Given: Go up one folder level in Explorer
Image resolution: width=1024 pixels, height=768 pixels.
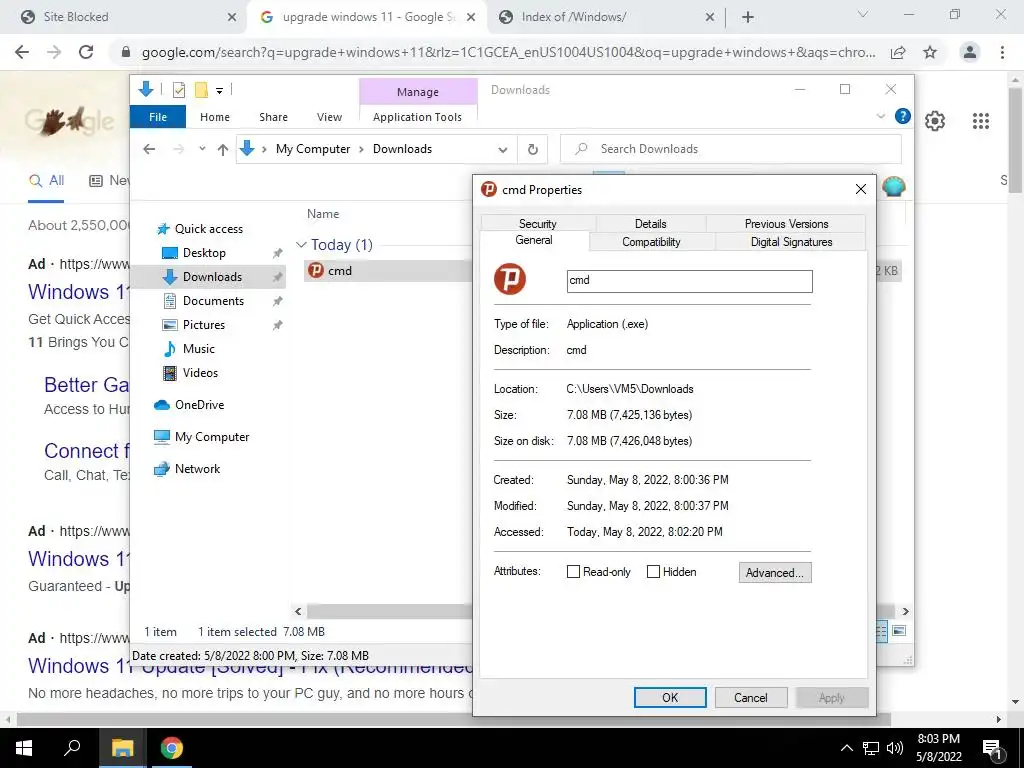Looking at the screenshot, I should pos(223,150).
